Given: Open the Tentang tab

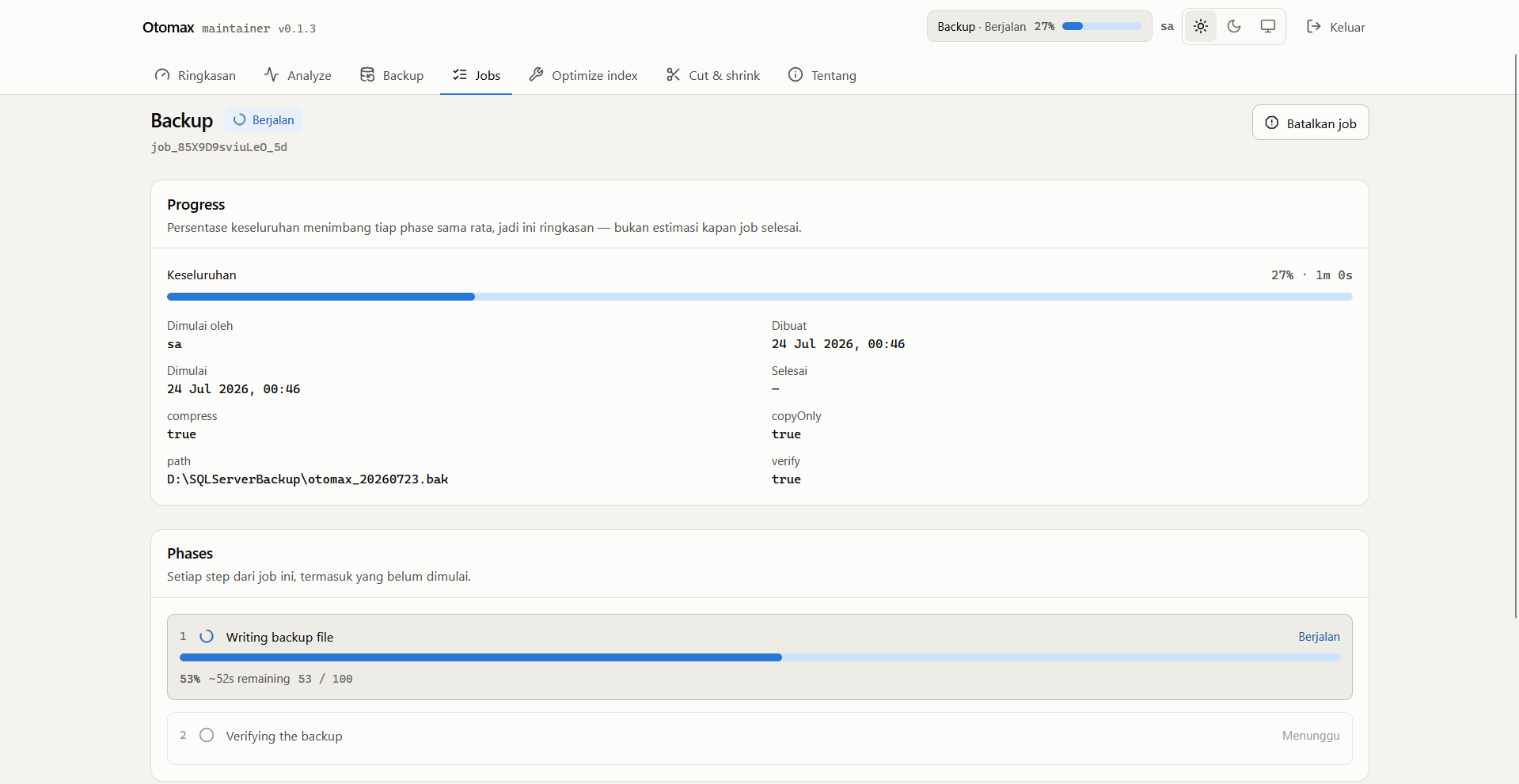Looking at the screenshot, I should click(x=822, y=75).
